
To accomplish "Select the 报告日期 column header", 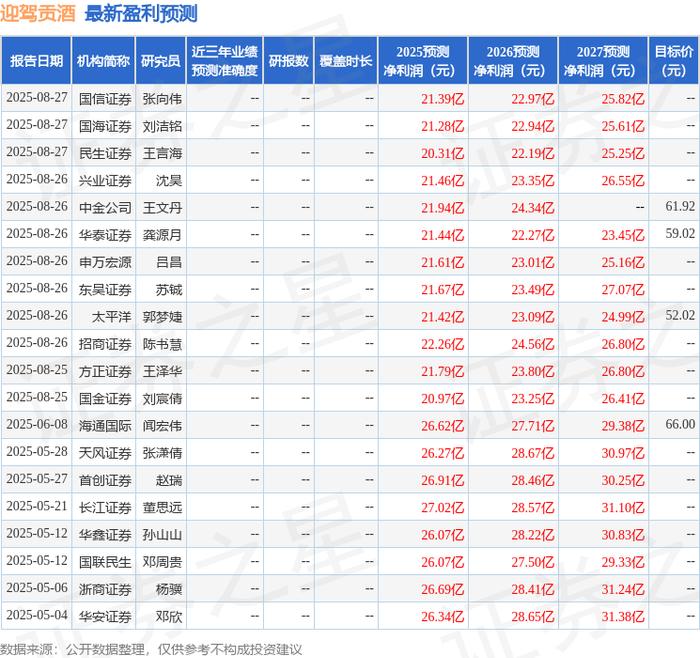I will [x=36, y=61].
